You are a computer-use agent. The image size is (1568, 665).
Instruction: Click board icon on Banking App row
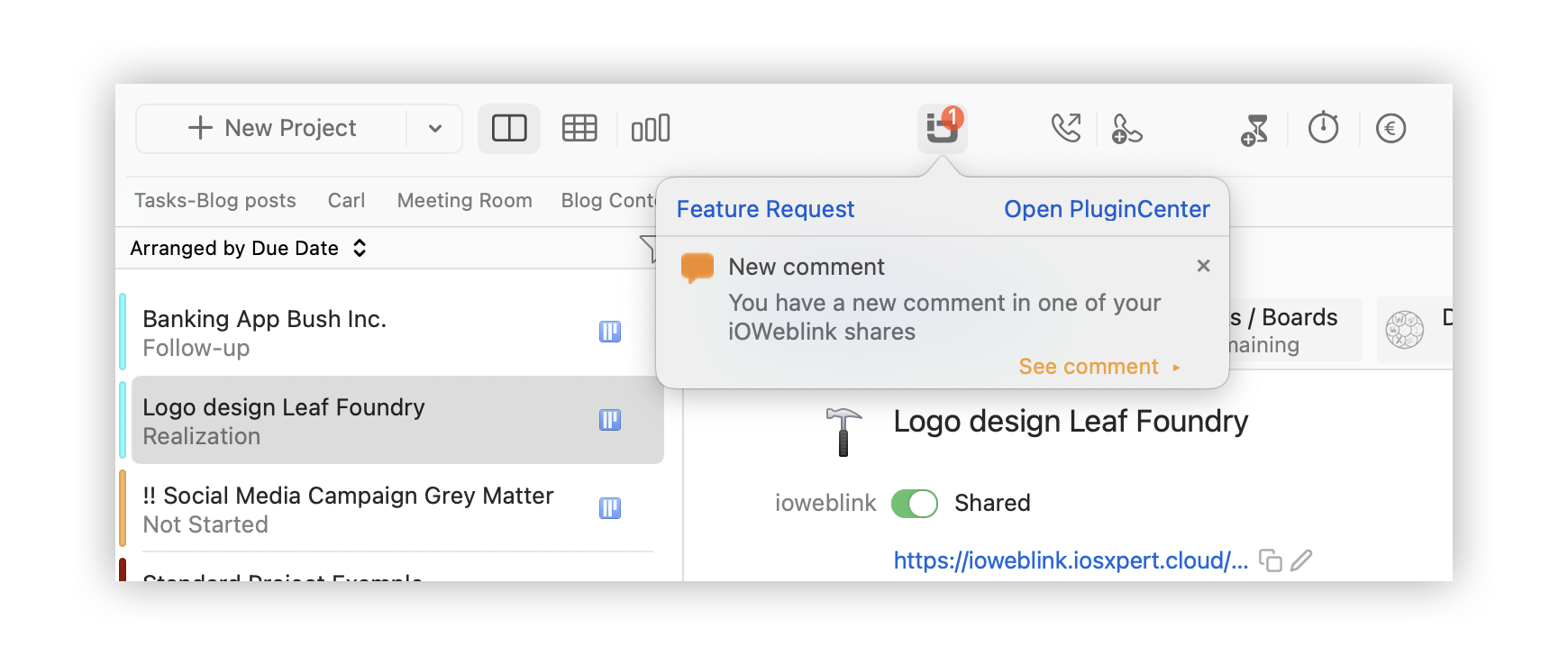610,332
